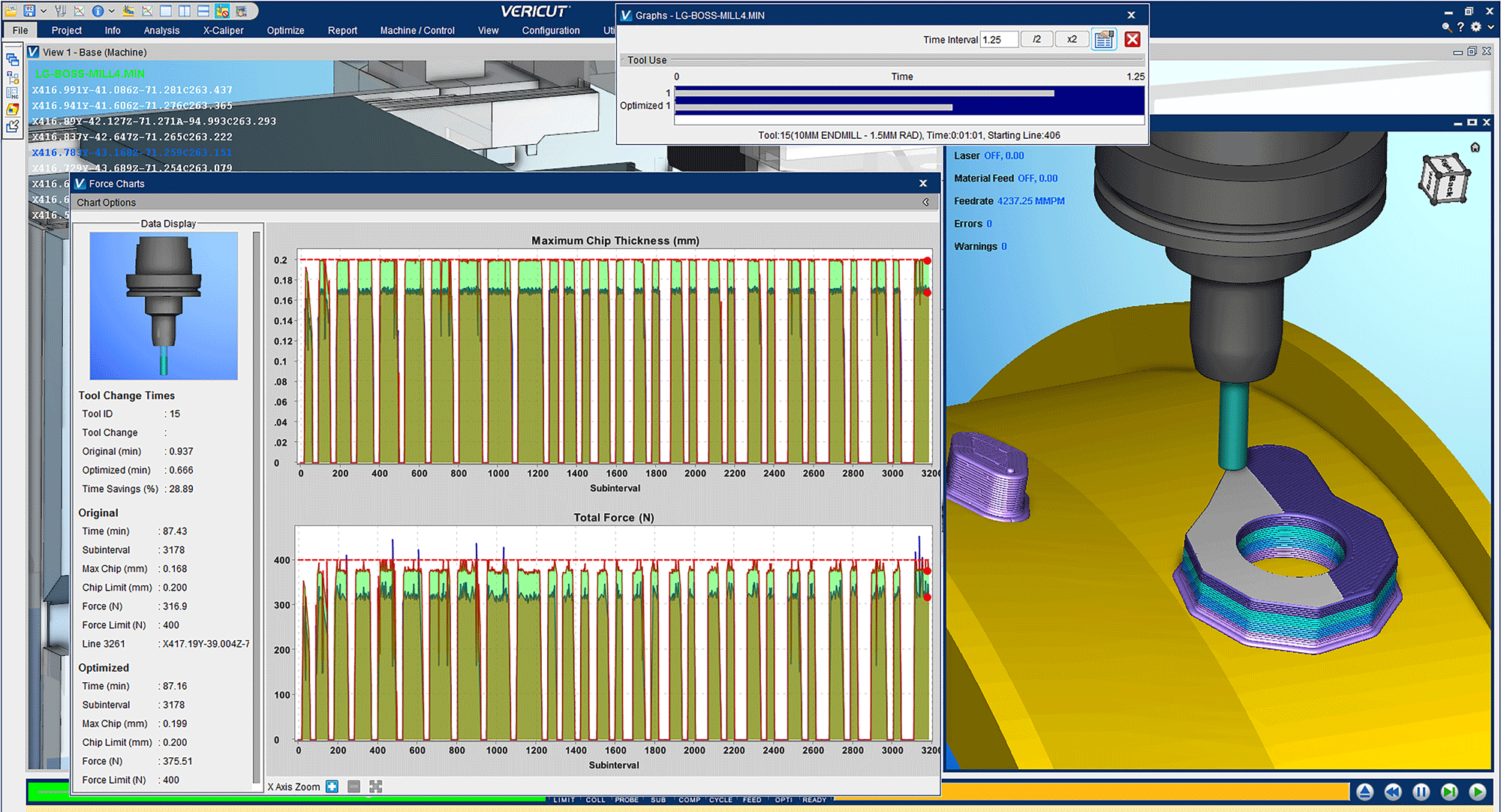Select the stacked two view layout icon

[x=203, y=11]
